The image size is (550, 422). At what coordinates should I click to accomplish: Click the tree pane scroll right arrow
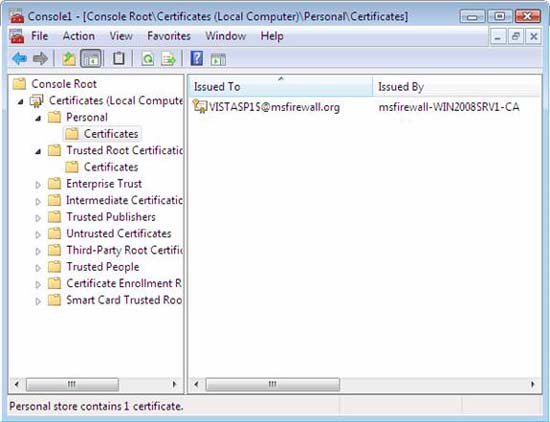pyautogui.click(x=174, y=384)
